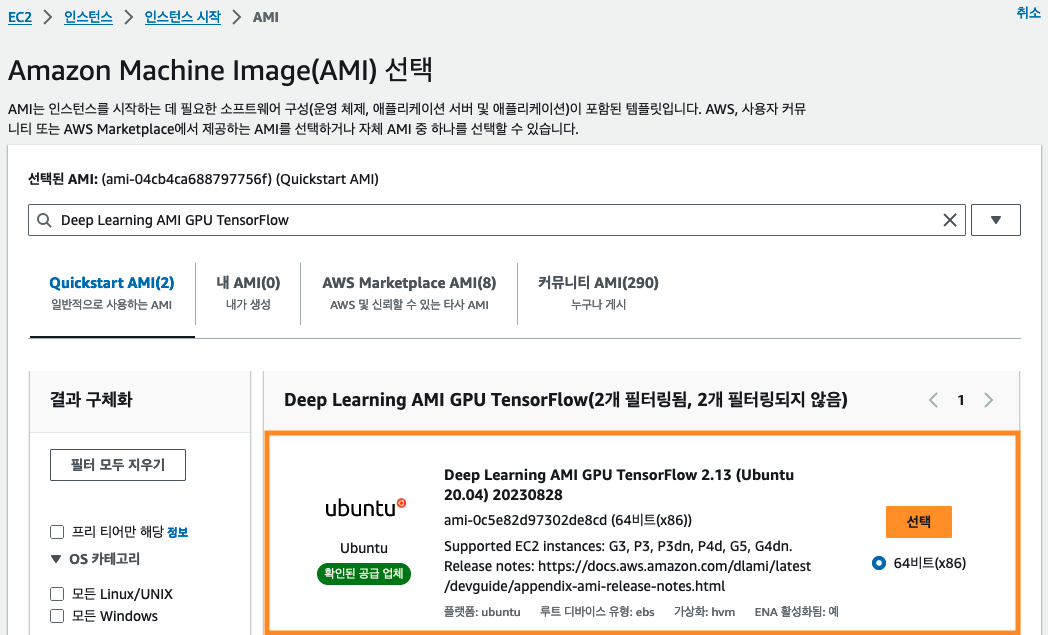This screenshot has width=1048, height=635.
Task: Switch to 내 AMI(0) tab
Action: [x=248, y=293]
